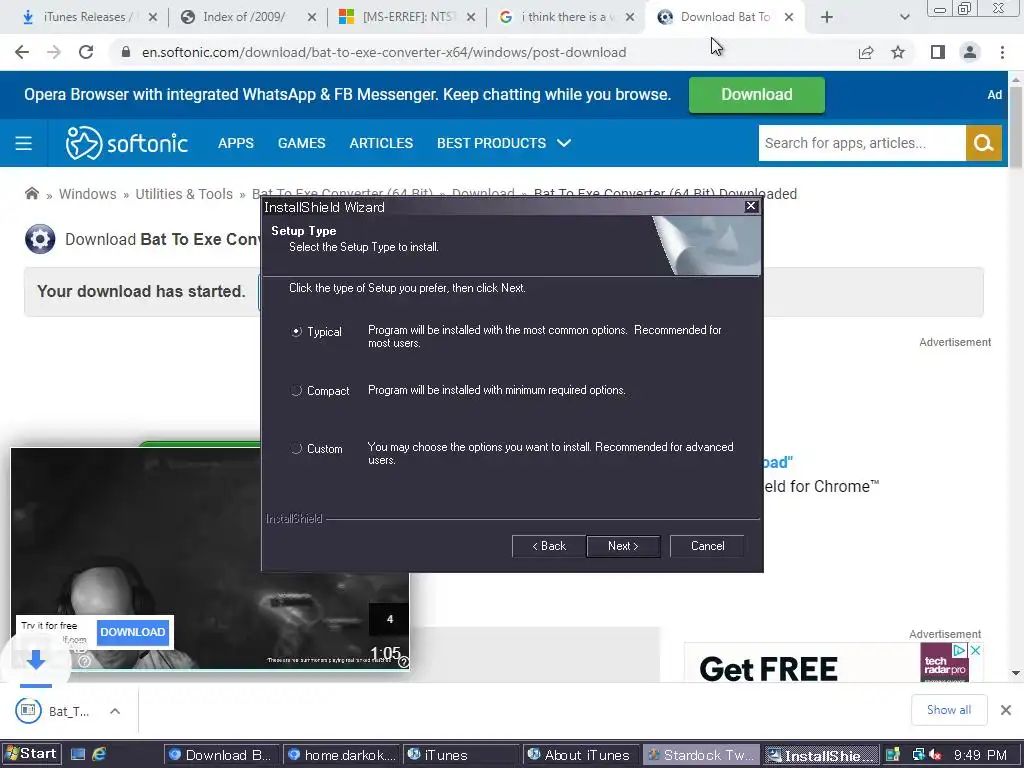This screenshot has height=768, width=1024.
Task: Open the Windows Start button
Action: coord(31,754)
